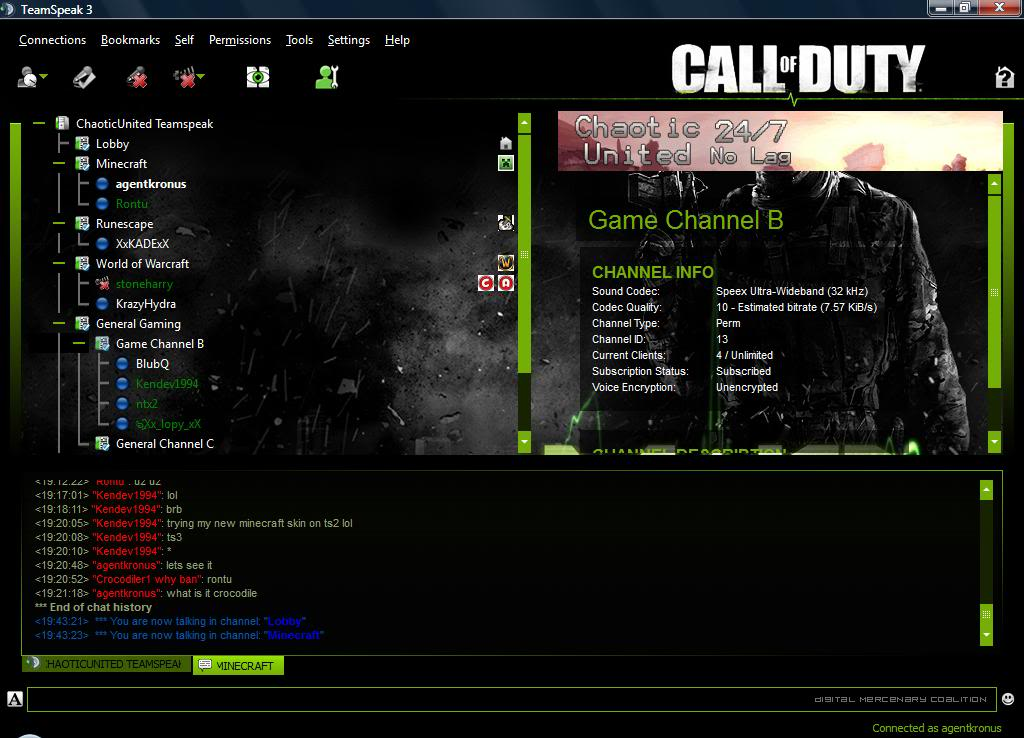Click the red C badge next to stoneharry

click(x=486, y=283)
